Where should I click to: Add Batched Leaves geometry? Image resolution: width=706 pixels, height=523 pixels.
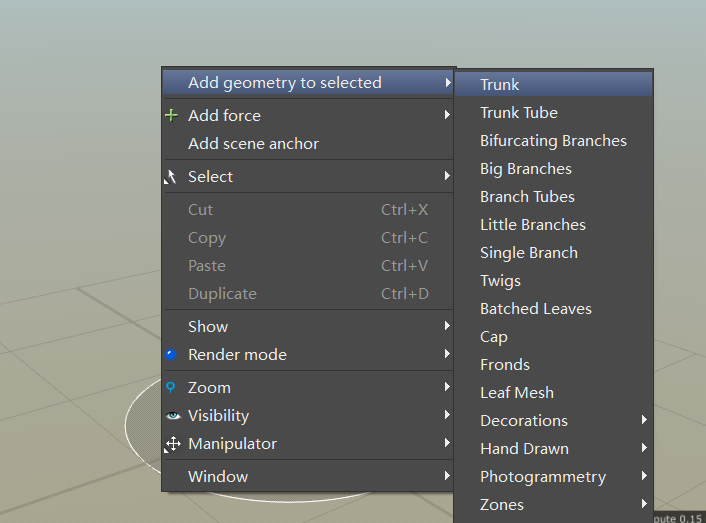point(553,309)
